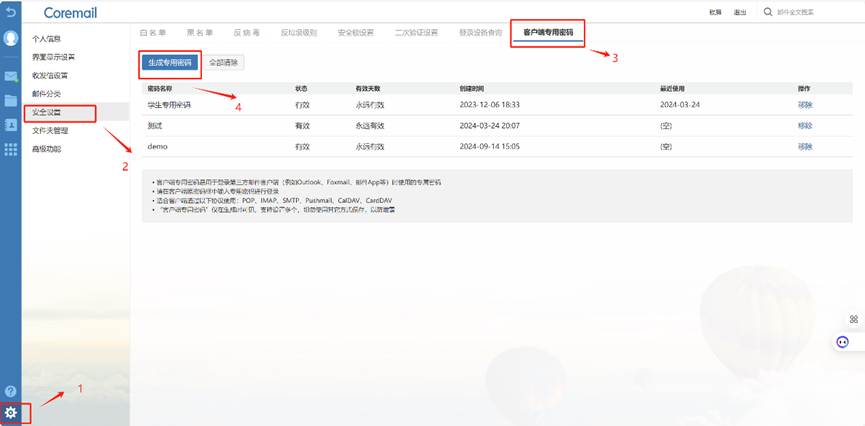Click the 全部清除 button
The height and width of the screenshot is (426, 865).
coord(224,62)
